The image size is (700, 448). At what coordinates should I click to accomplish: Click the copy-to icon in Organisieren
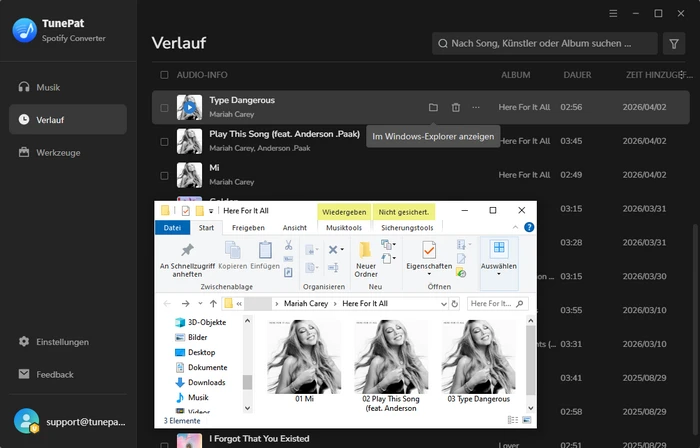pyautogui.click(x=311, y=268)
